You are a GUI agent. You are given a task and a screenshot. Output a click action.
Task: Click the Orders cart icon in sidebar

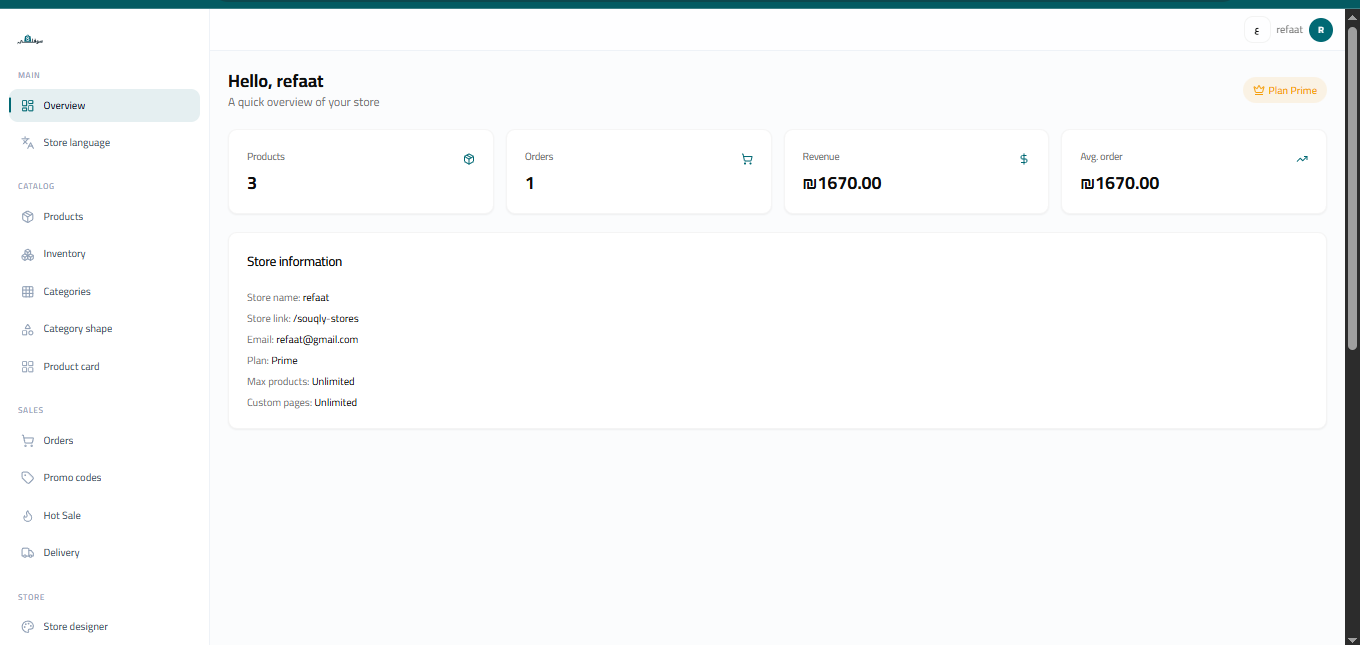28,441
